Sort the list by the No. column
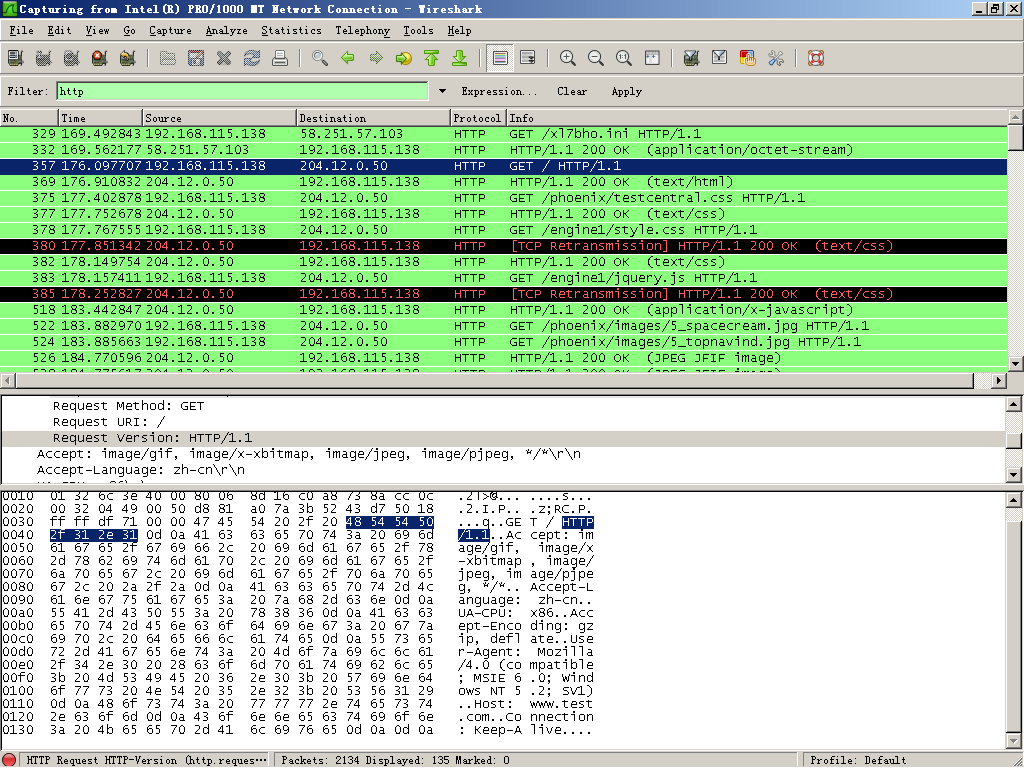This screenshot has height=768, width=1024. [x=29, y=118]
